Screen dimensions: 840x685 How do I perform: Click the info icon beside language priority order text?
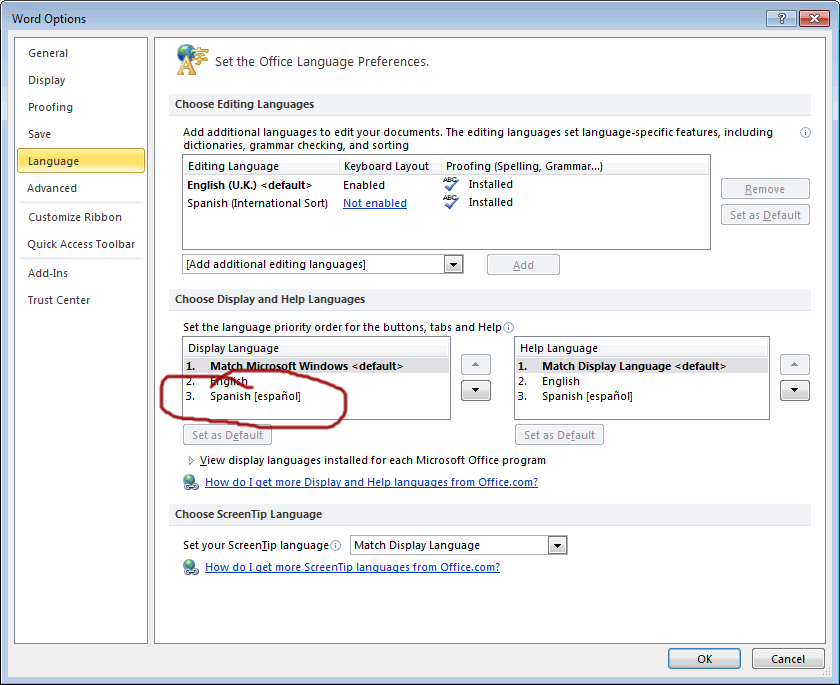(509, 327)
